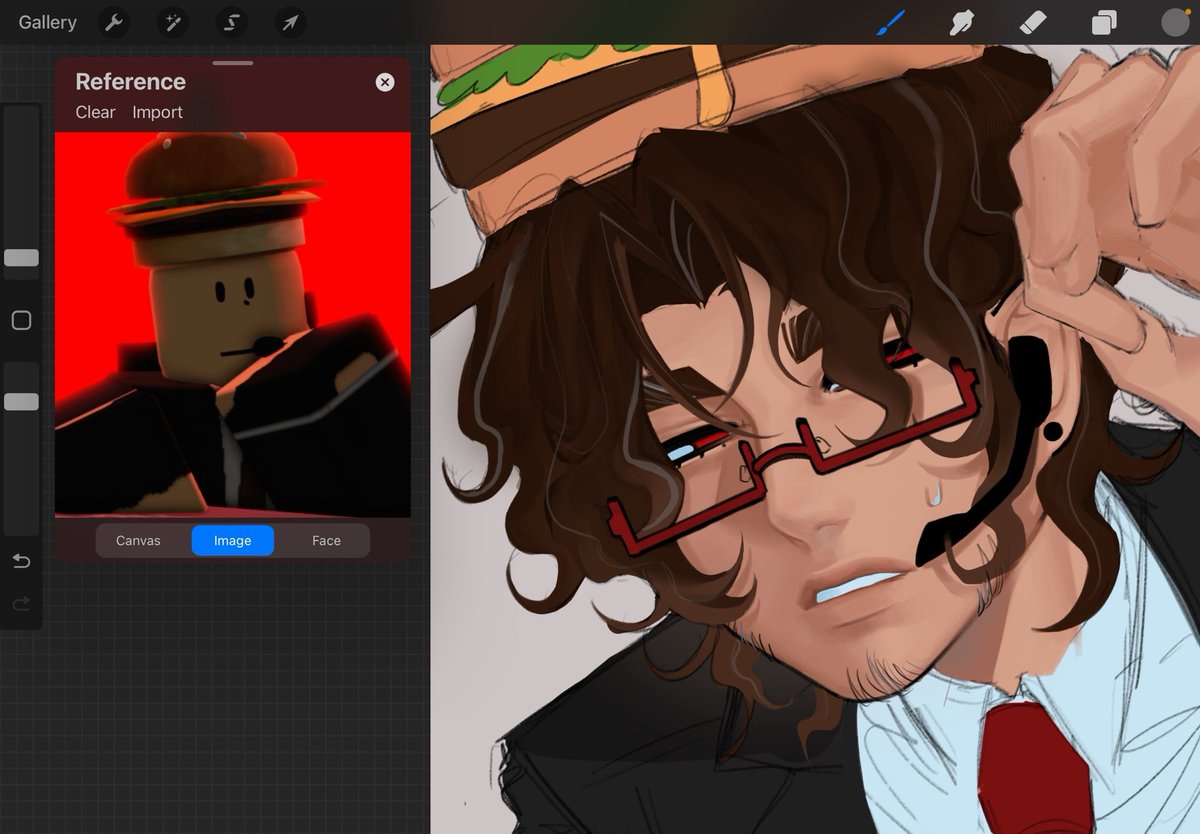Viewport: 1200px width, 834px height.
Task: Click the burger-hat reference image
Action: 233,325
